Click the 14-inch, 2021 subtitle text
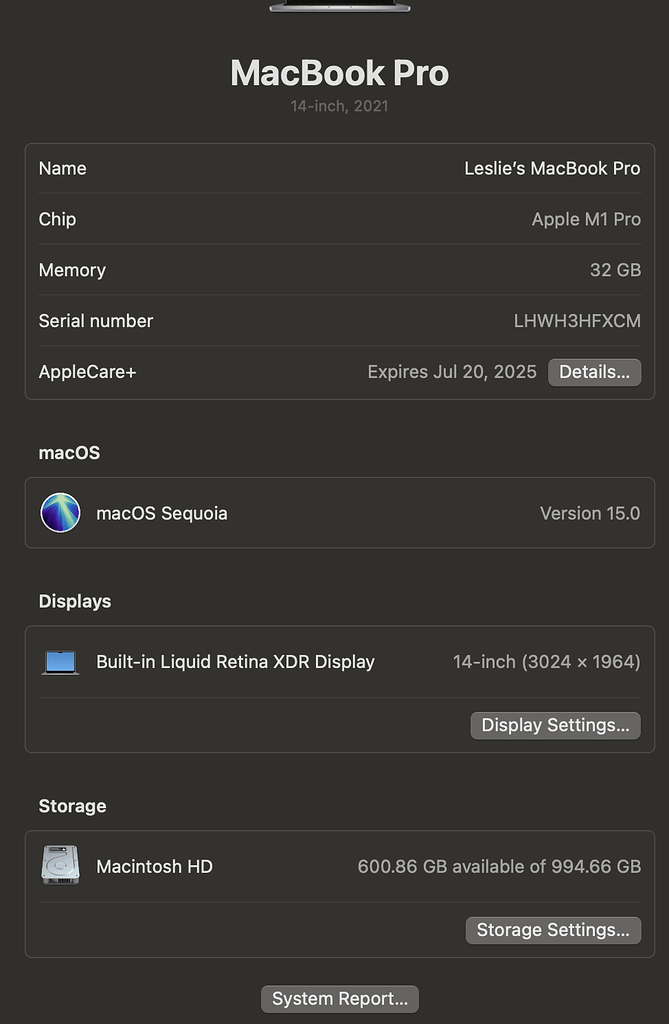Screen dimensions: 669x1024 [339, 105]
